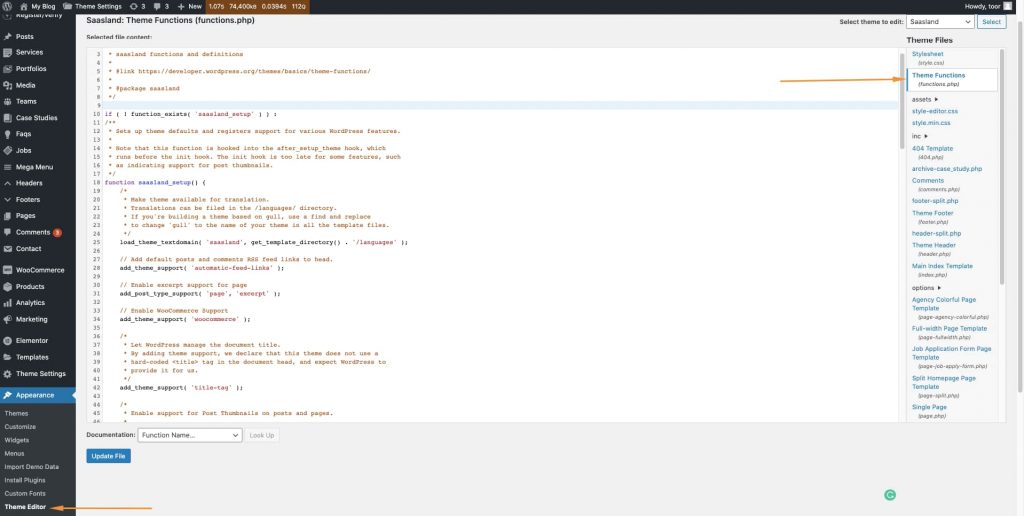Click the Mega Menu sidebar icon

(x=8, y=167)
